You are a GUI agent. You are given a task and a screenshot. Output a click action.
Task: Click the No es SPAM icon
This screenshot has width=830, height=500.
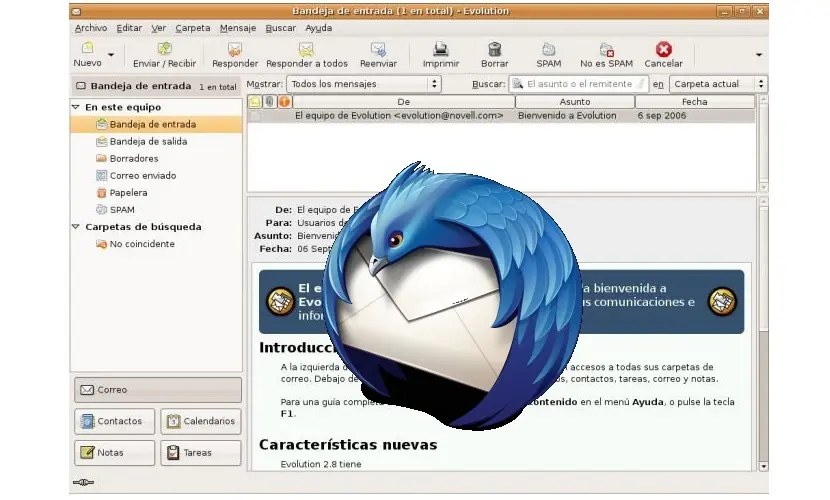click(x=607, y=49)
